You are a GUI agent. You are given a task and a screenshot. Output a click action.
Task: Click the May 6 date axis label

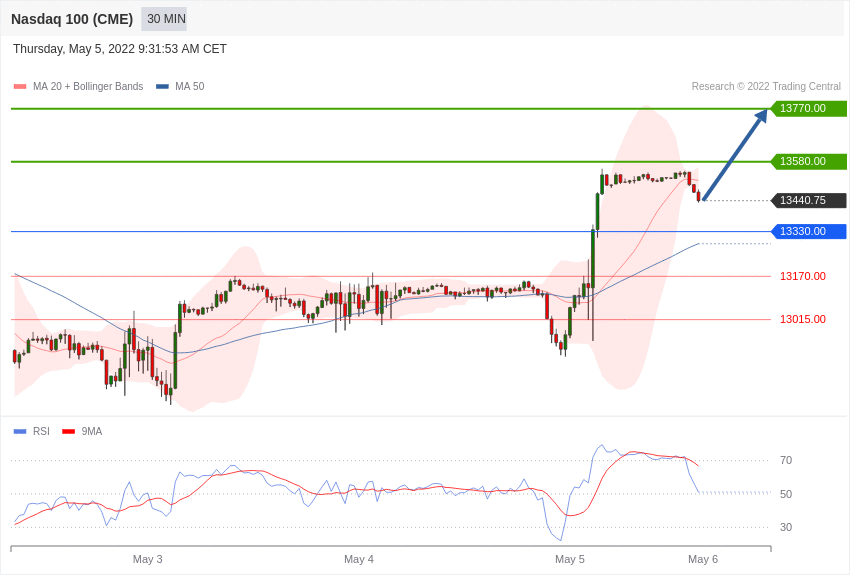click(x=703, y=559)
